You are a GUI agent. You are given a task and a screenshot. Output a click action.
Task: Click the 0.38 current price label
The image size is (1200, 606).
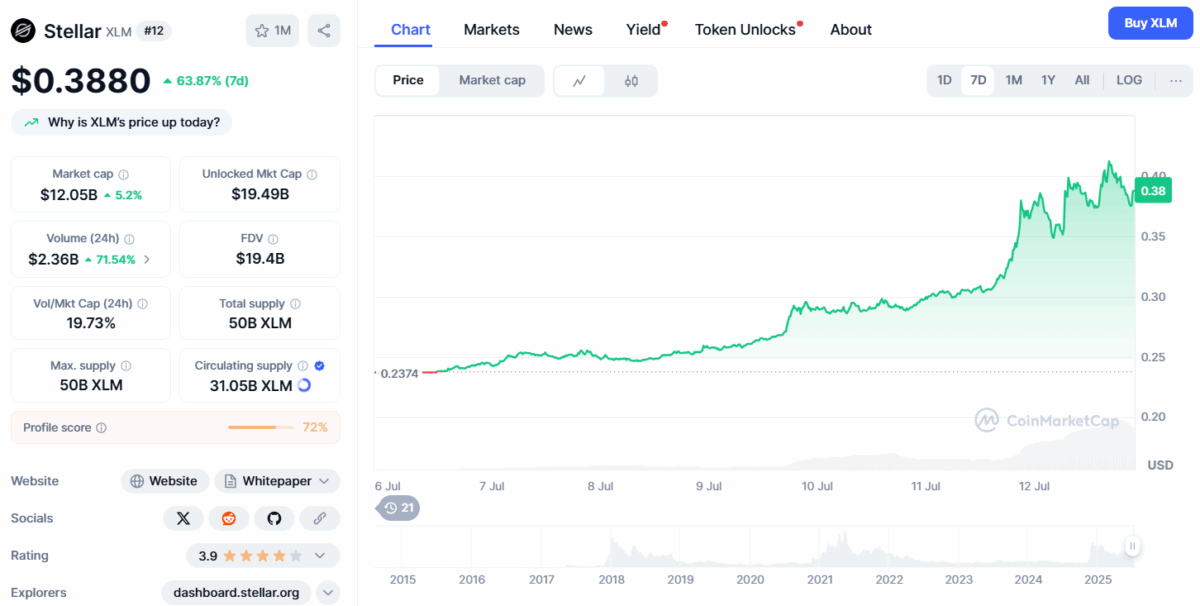pos(1153,190)
